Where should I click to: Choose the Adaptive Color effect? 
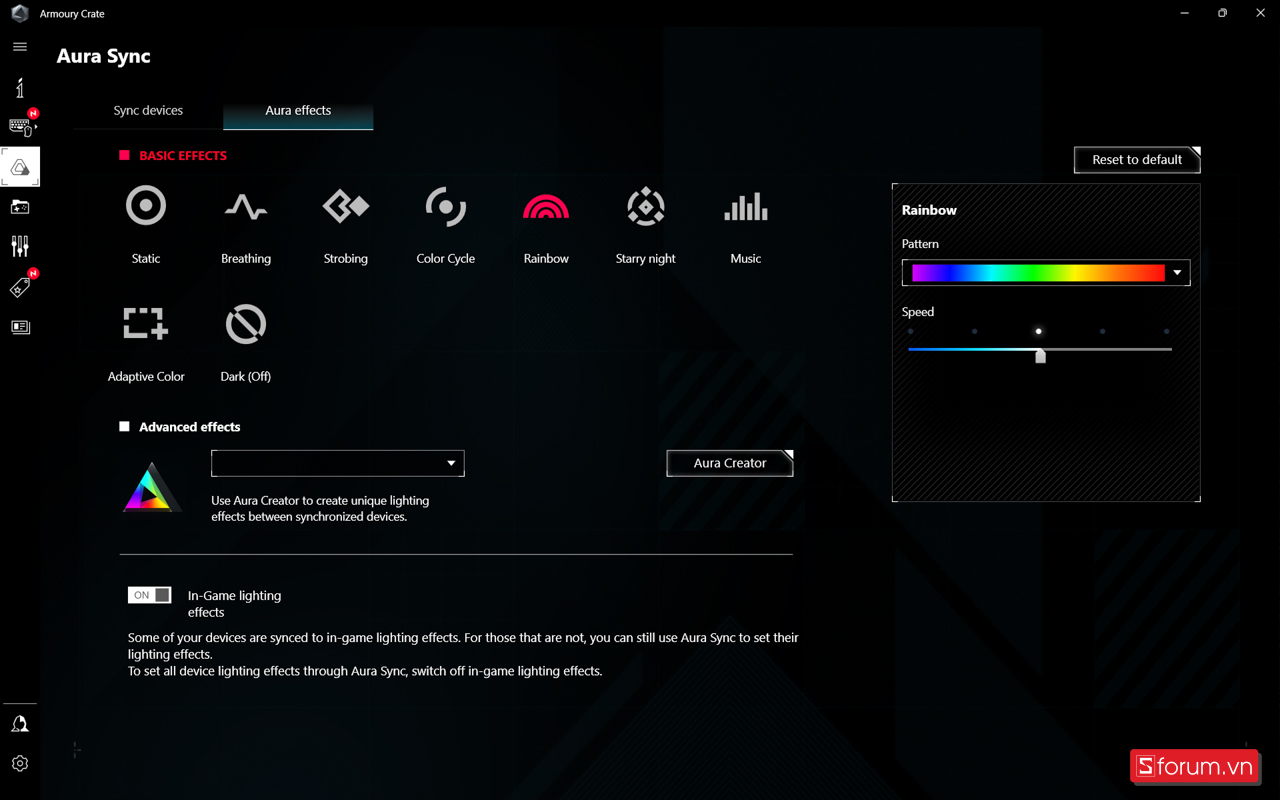coord(146,325)
